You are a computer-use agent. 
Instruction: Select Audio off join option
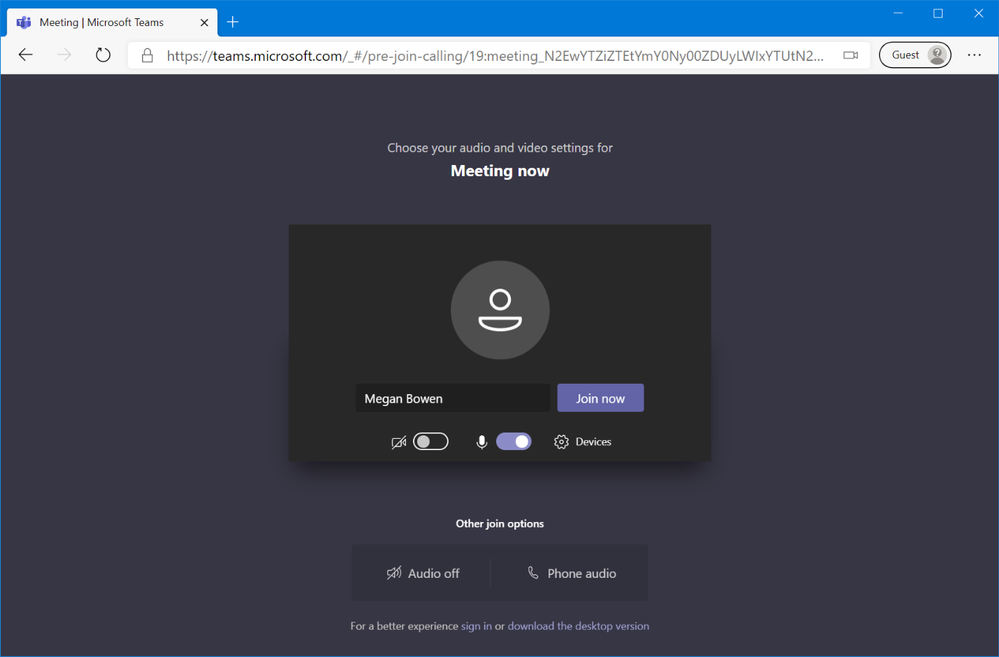(x=423, y=573)
